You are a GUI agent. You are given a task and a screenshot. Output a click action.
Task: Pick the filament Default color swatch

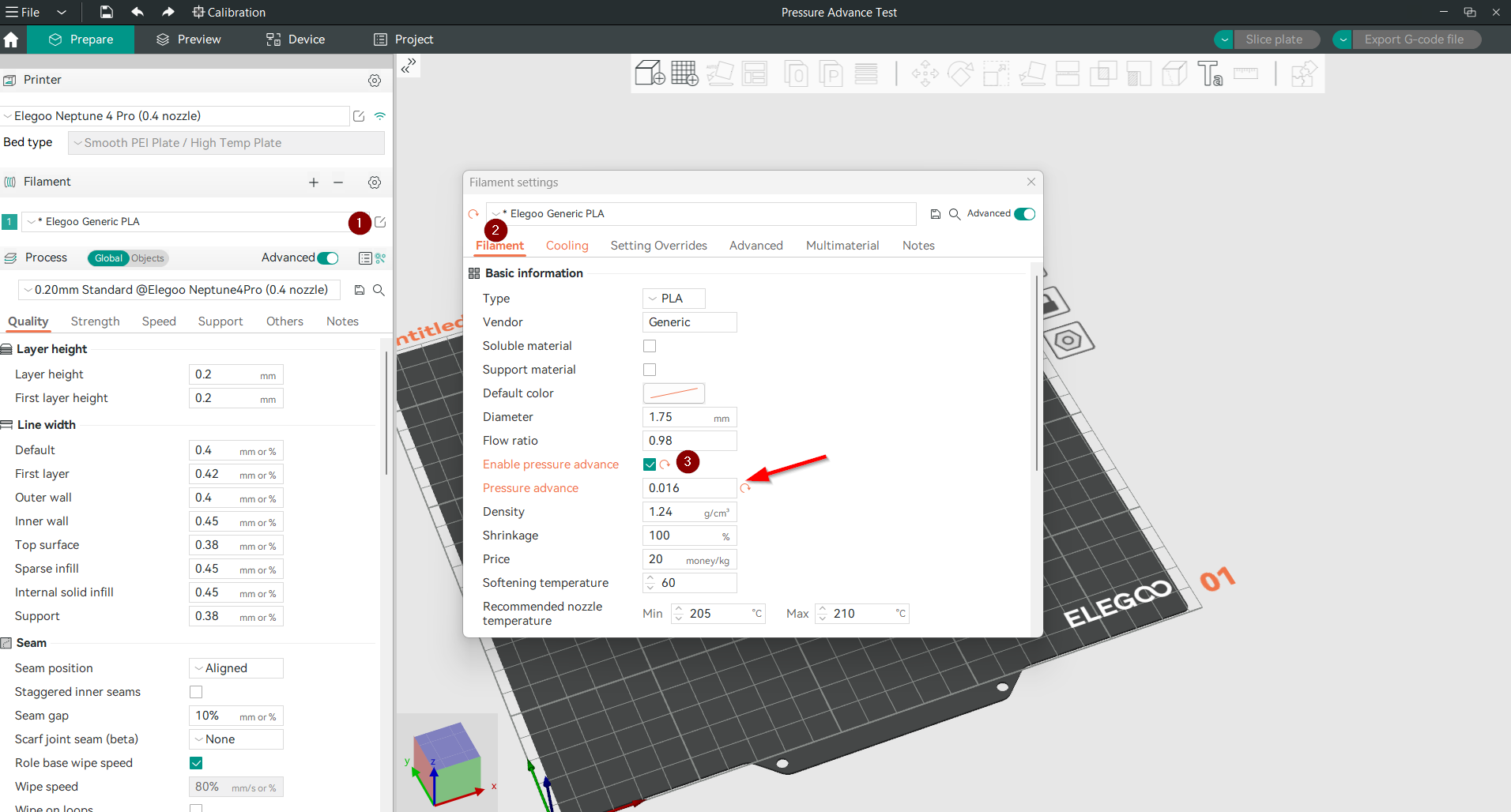pos(673,393)
